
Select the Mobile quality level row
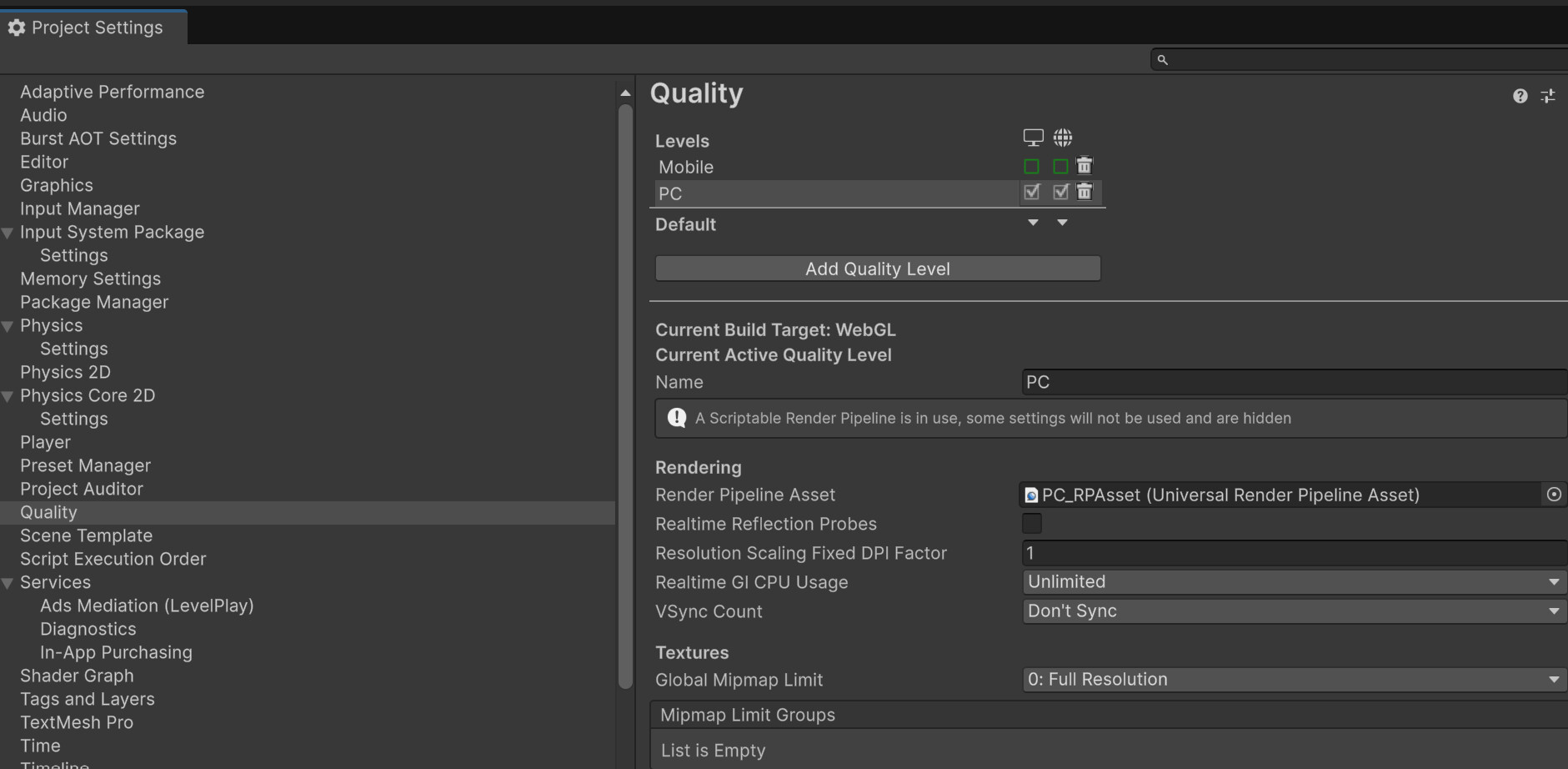(x=837, y=167)
